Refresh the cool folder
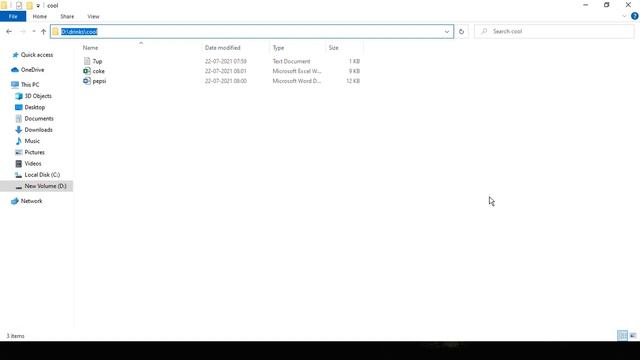This screenshot has height=360, width=640. (x=461, y=31)
